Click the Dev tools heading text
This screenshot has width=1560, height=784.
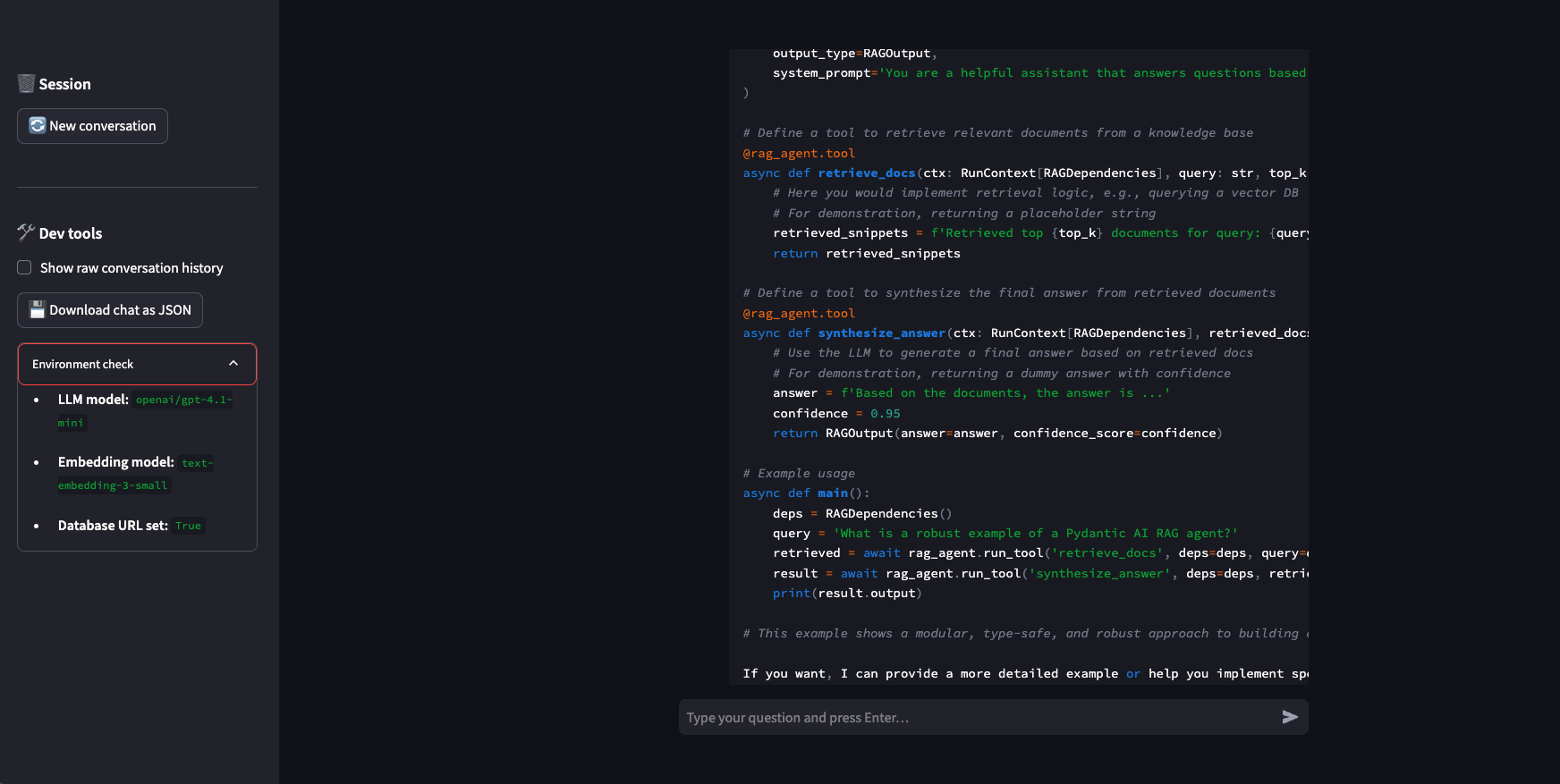pos(71,233)
